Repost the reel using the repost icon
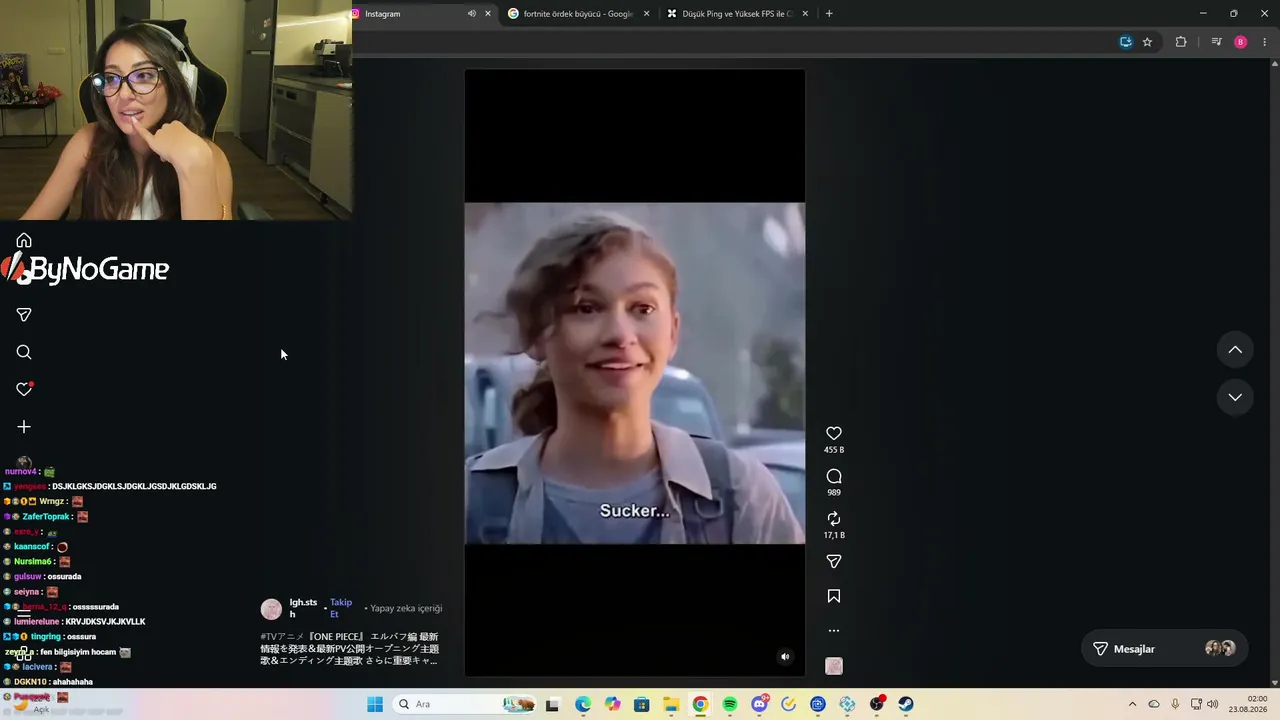The height and width of the screenshot is (720, 1280). [x=834, y=518]
